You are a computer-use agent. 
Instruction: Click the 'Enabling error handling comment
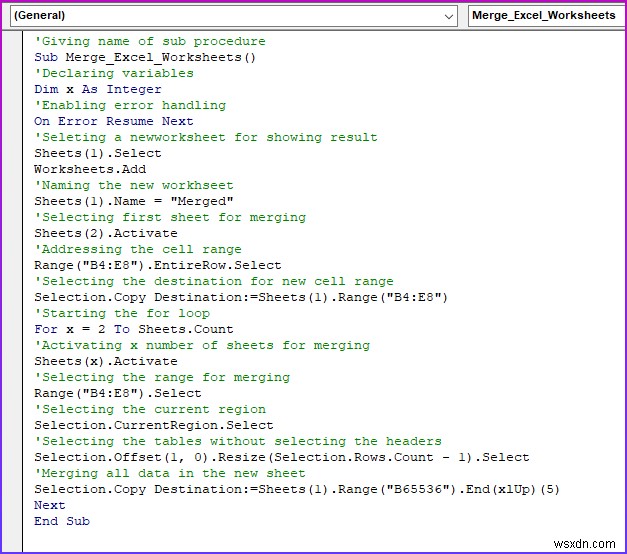click(130, 105)
